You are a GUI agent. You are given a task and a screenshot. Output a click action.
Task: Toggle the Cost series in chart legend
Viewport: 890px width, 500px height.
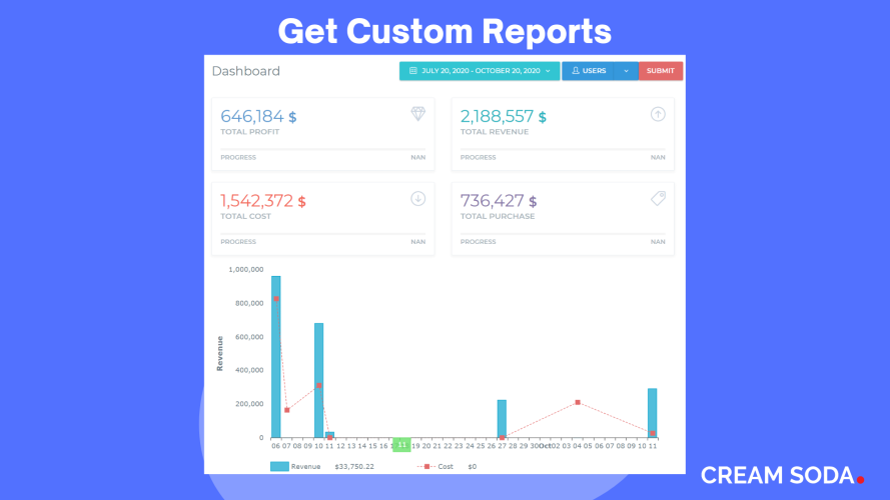[435, 467]
